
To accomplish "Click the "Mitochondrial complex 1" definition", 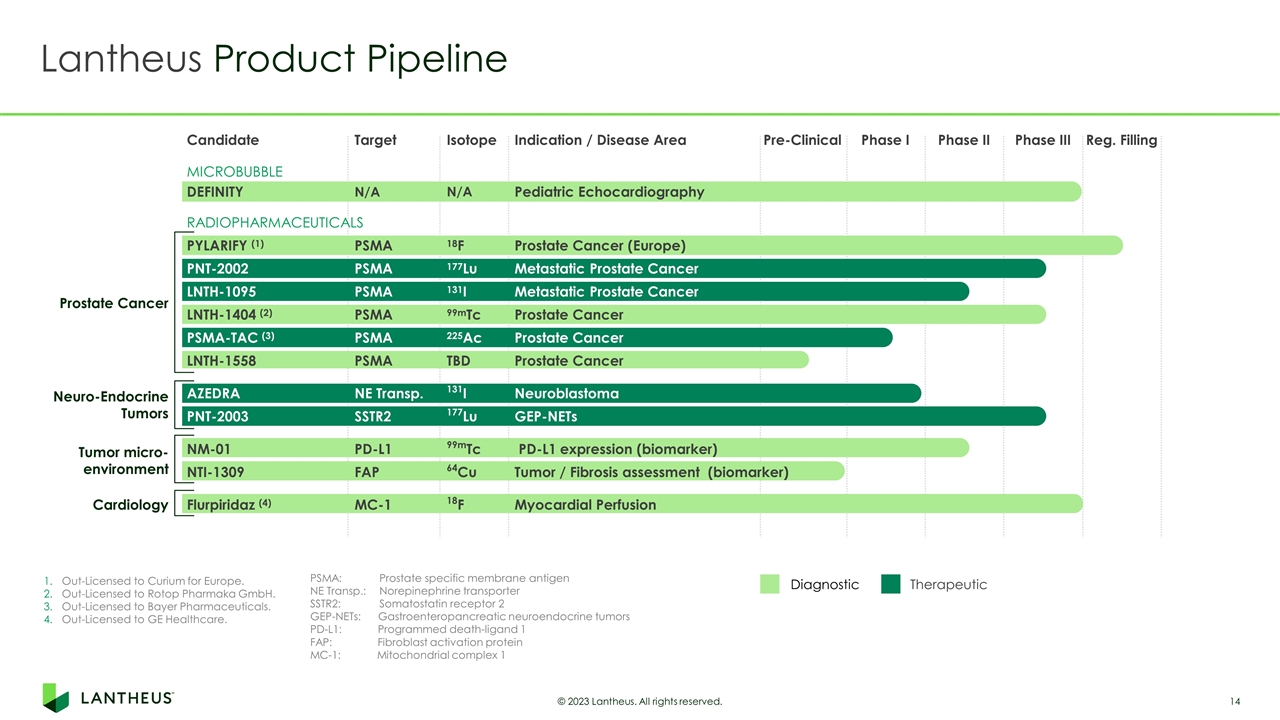I will tap(441, 655).
